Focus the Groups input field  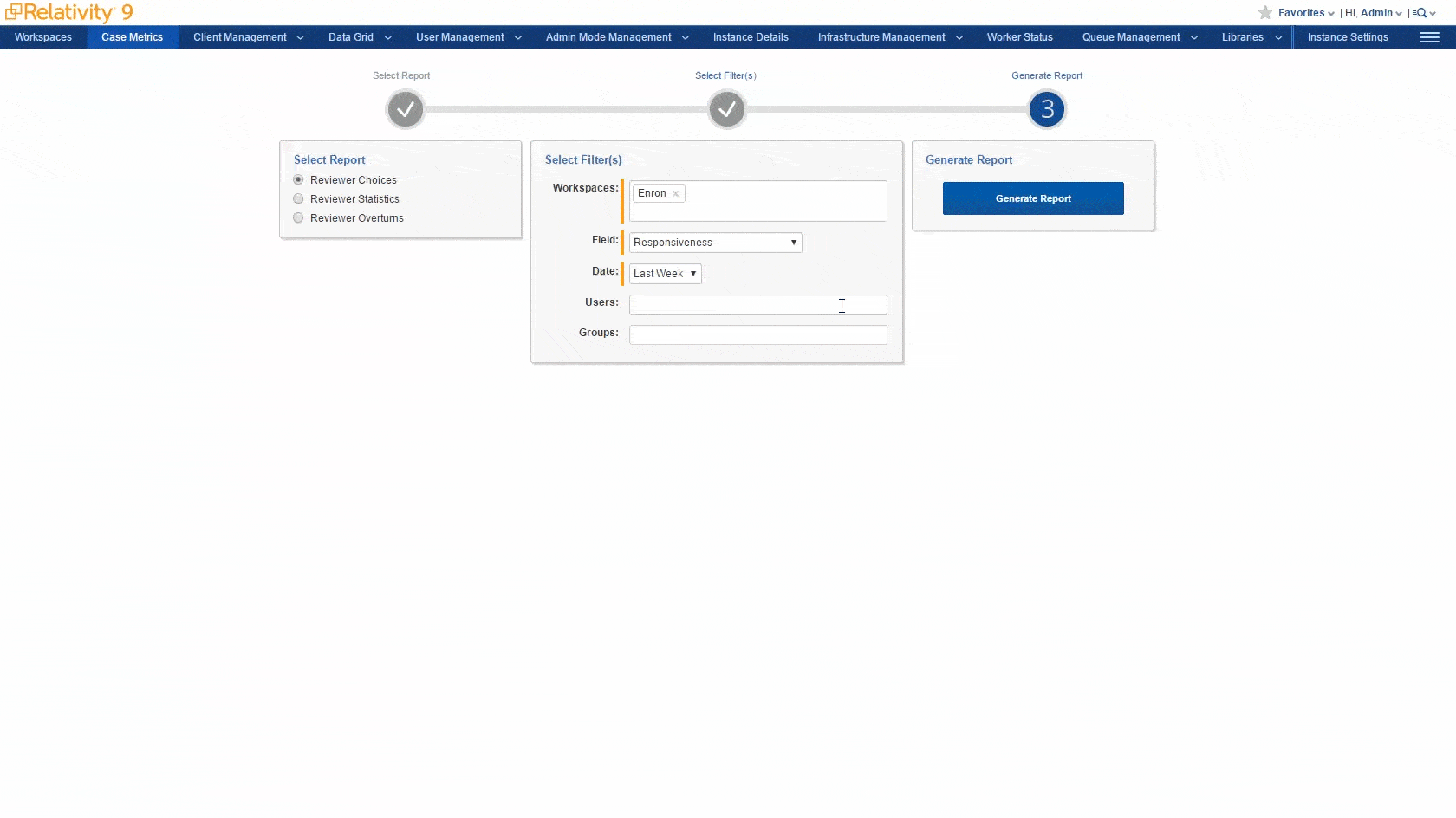pos(757,335)
